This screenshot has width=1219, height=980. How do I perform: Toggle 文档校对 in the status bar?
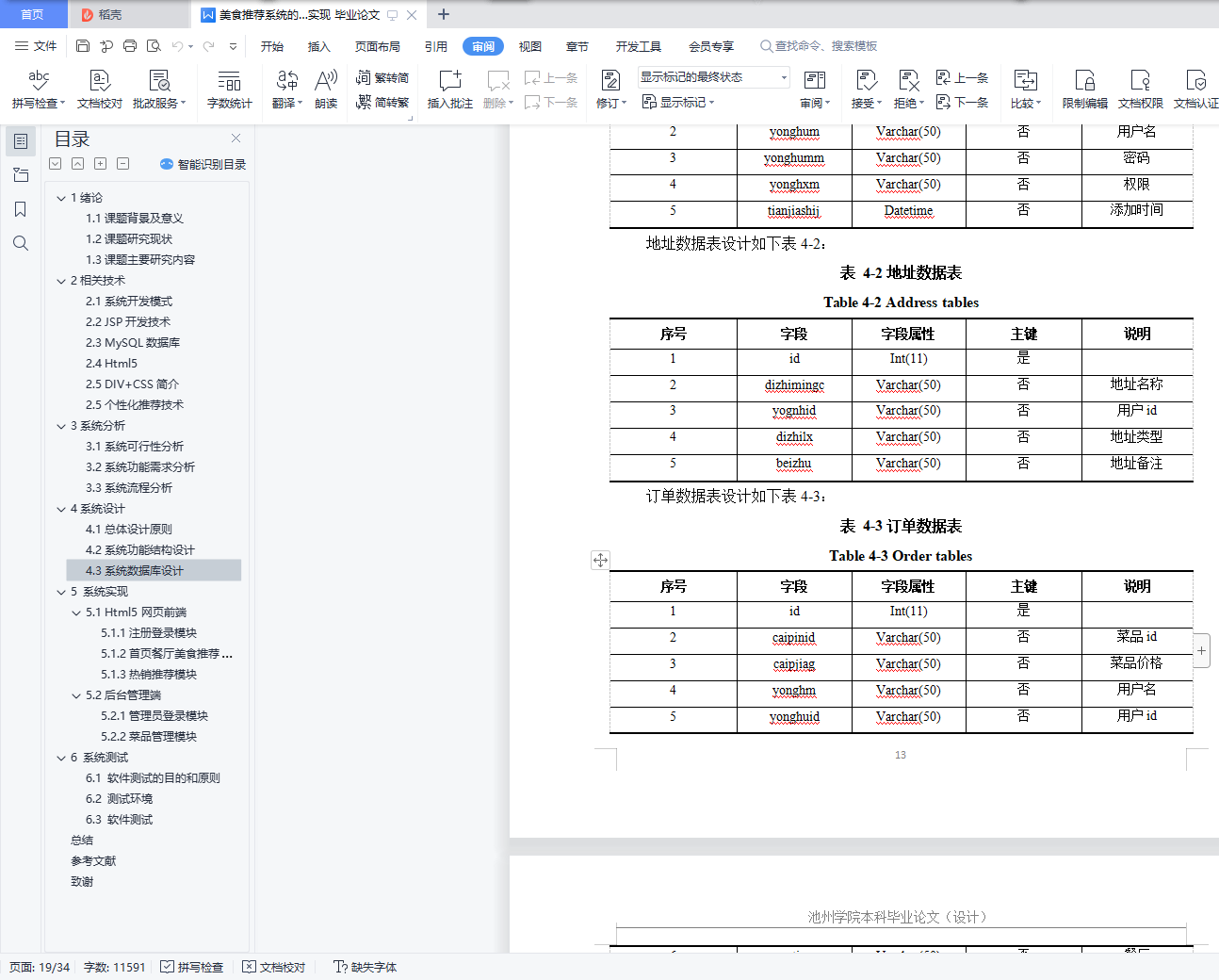(x=273, y=967)
